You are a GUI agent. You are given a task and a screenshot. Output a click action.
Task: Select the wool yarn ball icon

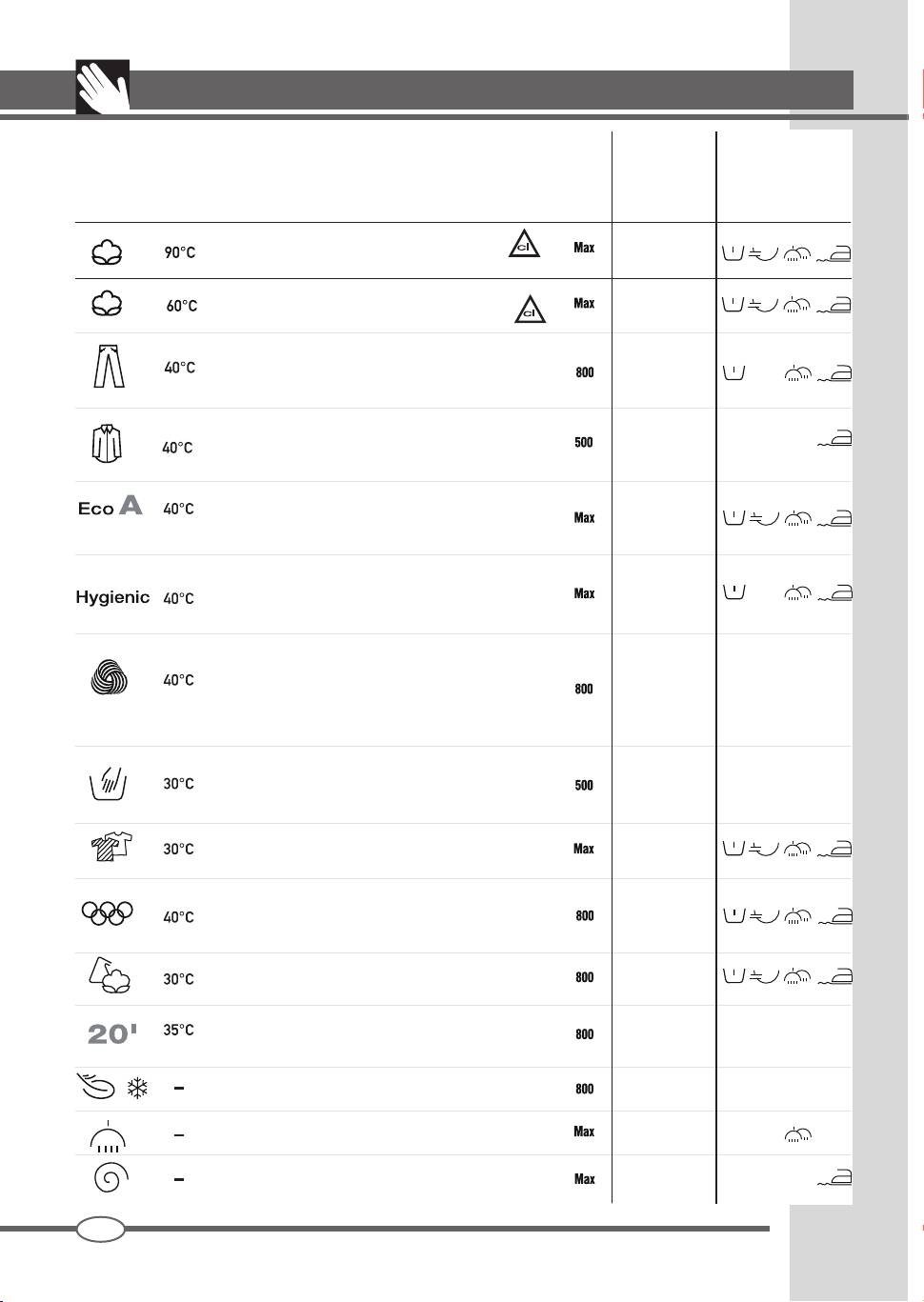pyautogui.click(x=109, y=677)
